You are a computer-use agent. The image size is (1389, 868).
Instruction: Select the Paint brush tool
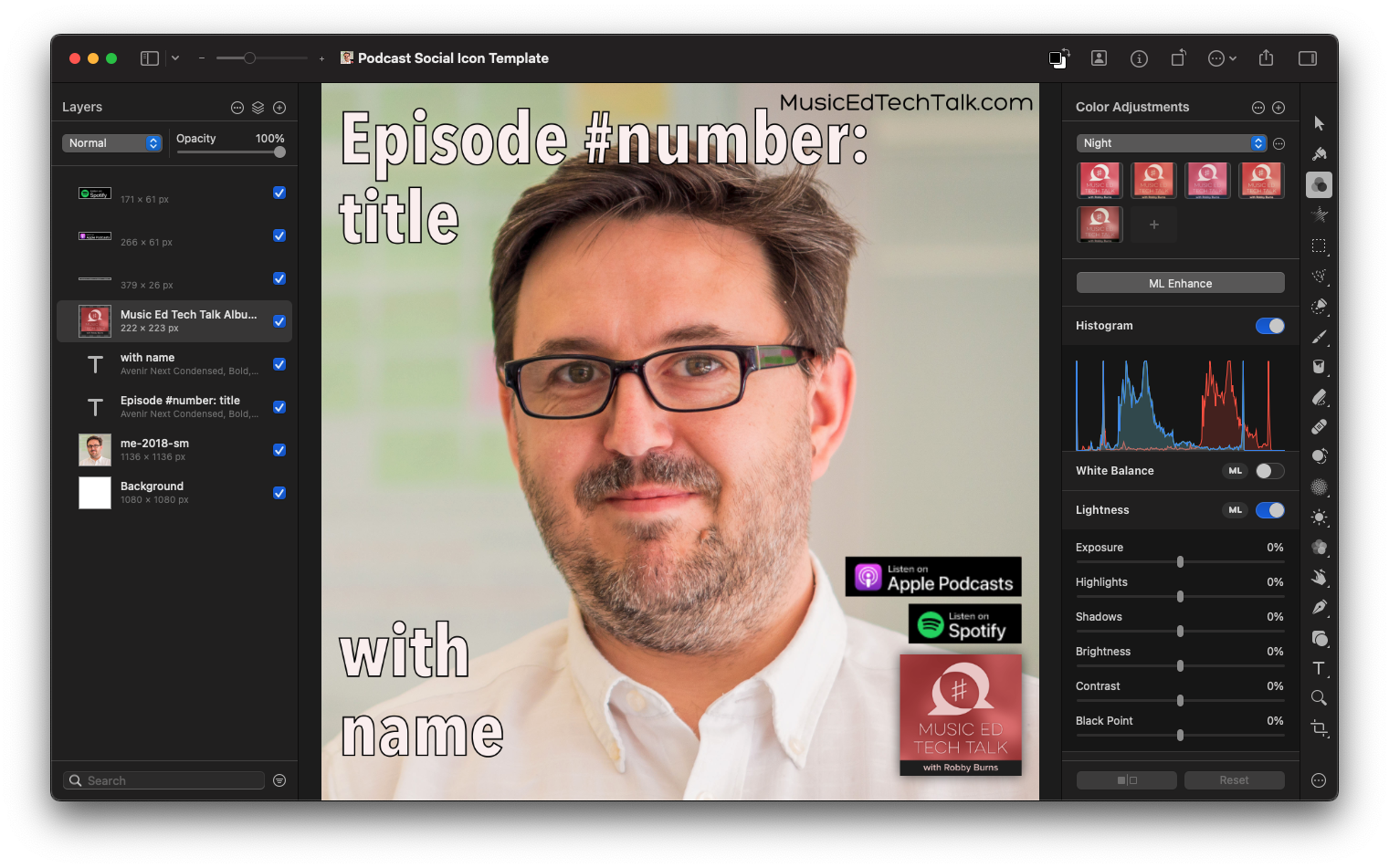coord(1319,337)
